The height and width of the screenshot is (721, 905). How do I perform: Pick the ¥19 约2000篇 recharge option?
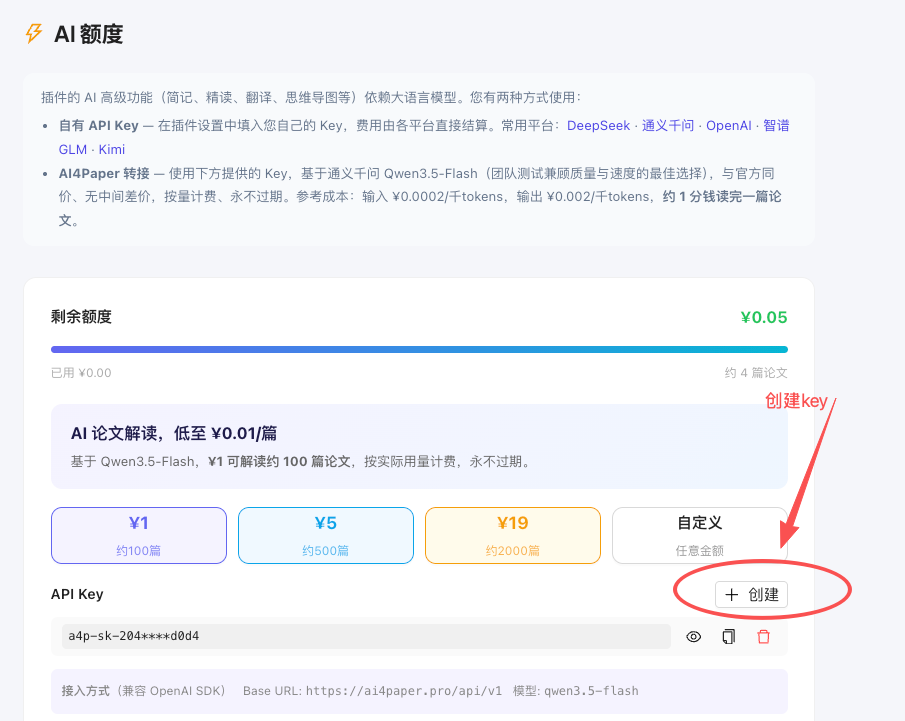[x=513, y=536]
